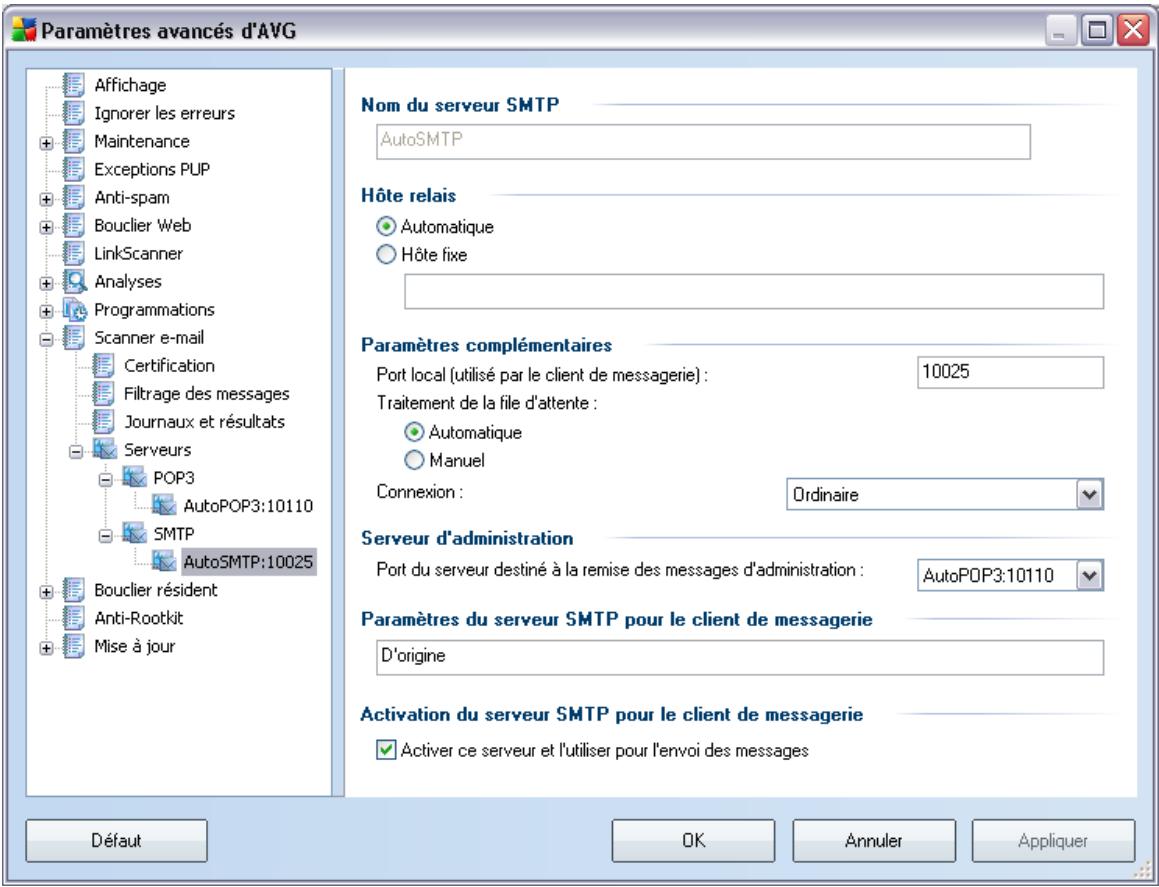The width and height of the screenshot is (1159, 887).
Task: Select the Exceptions PUP tree label
Action: [152, 169]
